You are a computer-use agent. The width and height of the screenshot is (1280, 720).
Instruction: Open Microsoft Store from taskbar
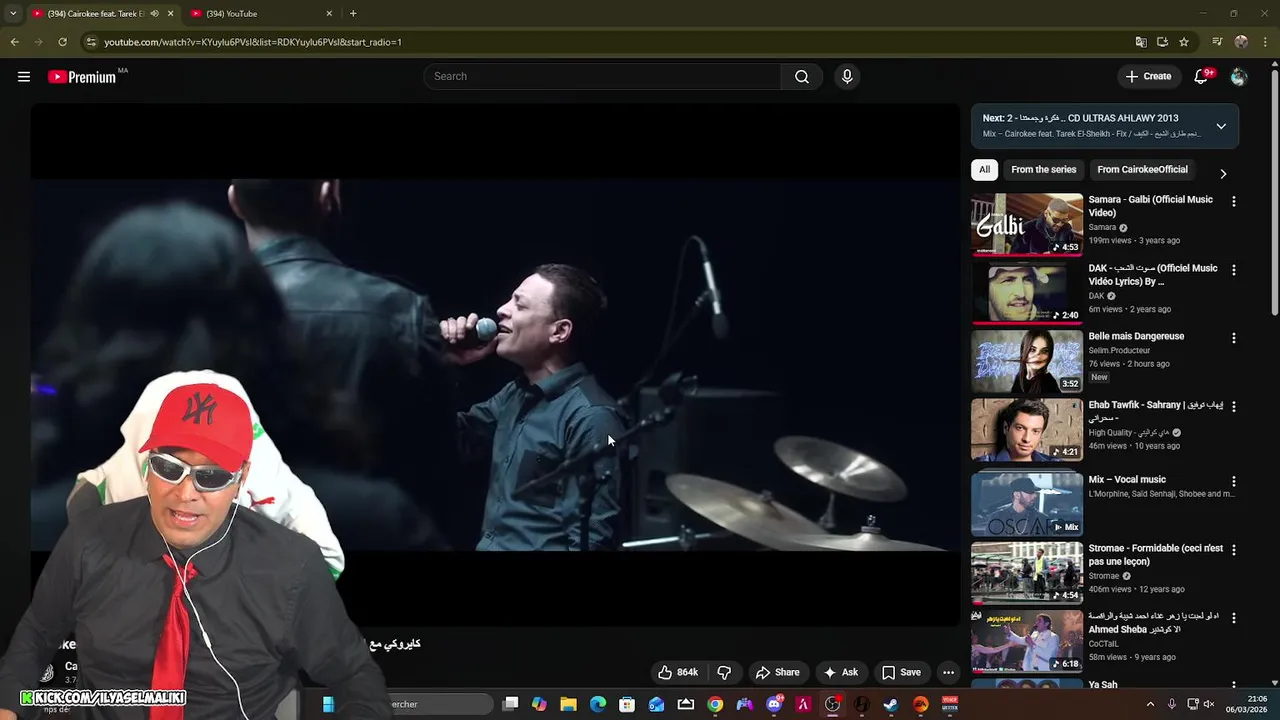coord(627,705)
